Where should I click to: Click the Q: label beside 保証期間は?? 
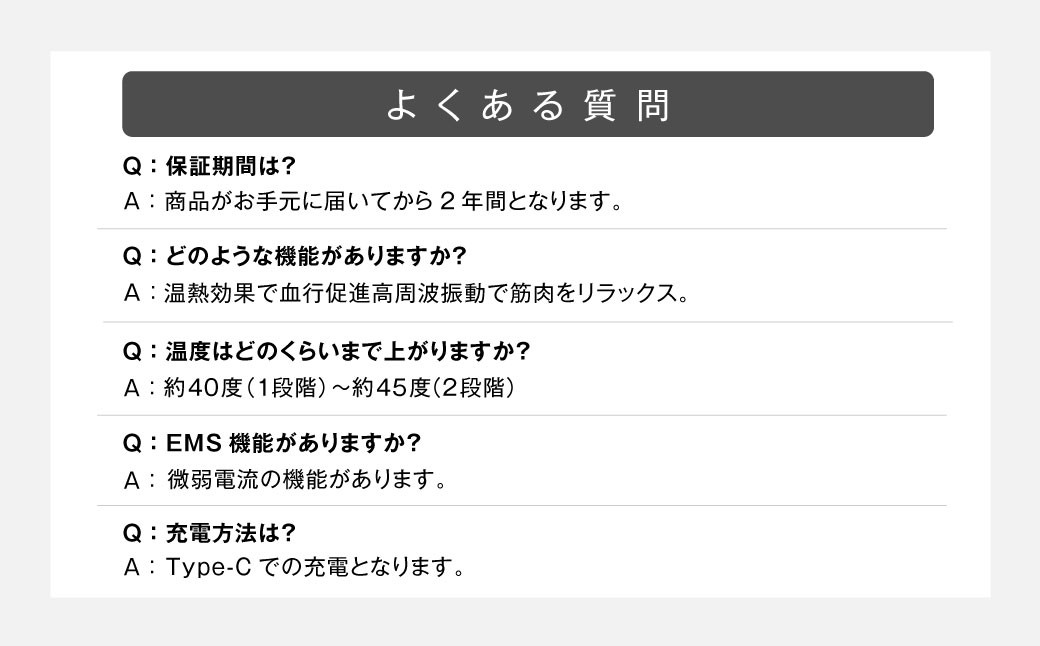click(138, 165)
